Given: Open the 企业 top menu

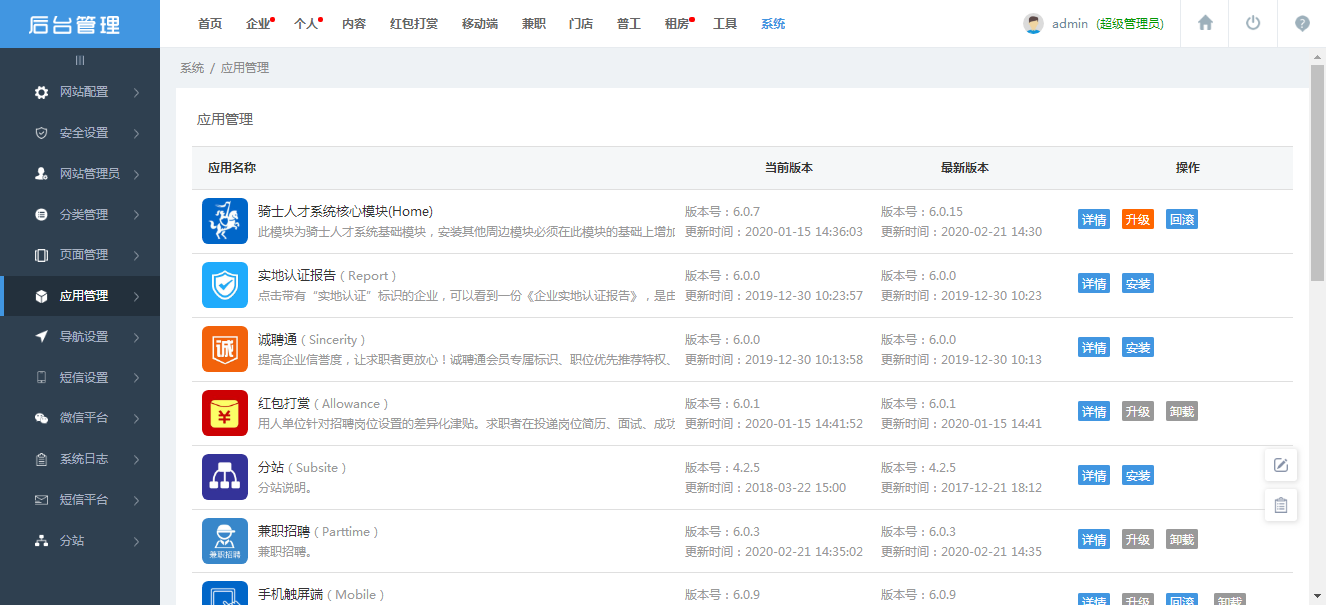Looking at the screenshot, I should tap(258, 24).
